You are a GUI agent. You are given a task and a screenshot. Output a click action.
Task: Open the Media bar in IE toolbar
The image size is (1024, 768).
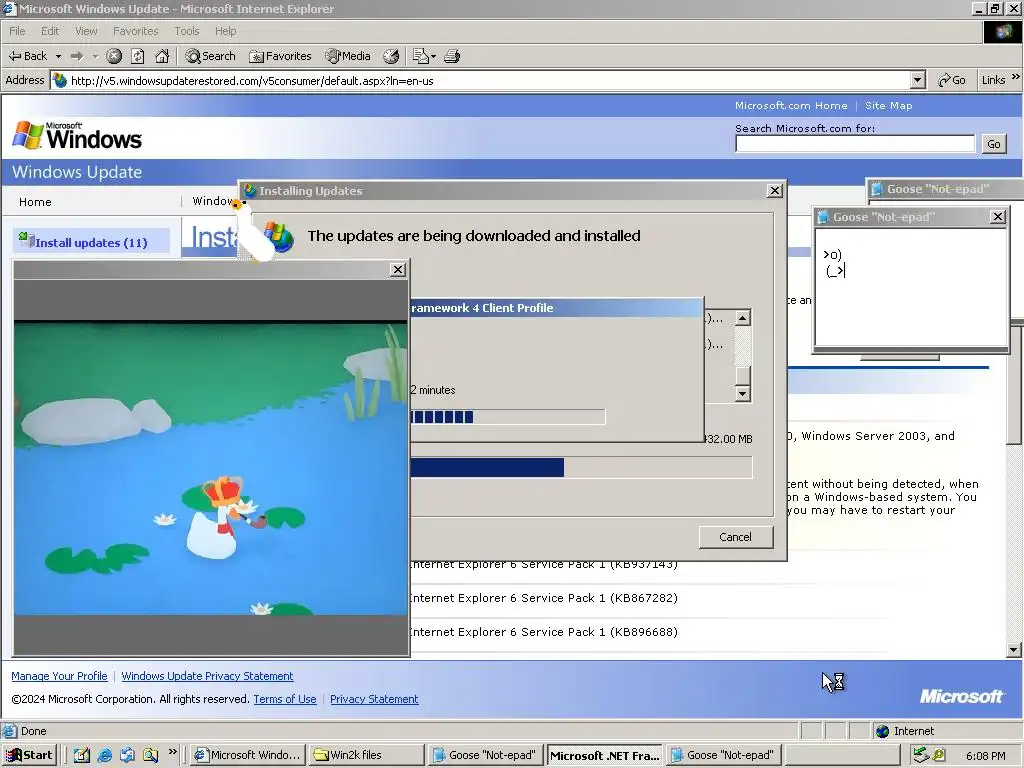pyautogui.click(x=348, y=56)
